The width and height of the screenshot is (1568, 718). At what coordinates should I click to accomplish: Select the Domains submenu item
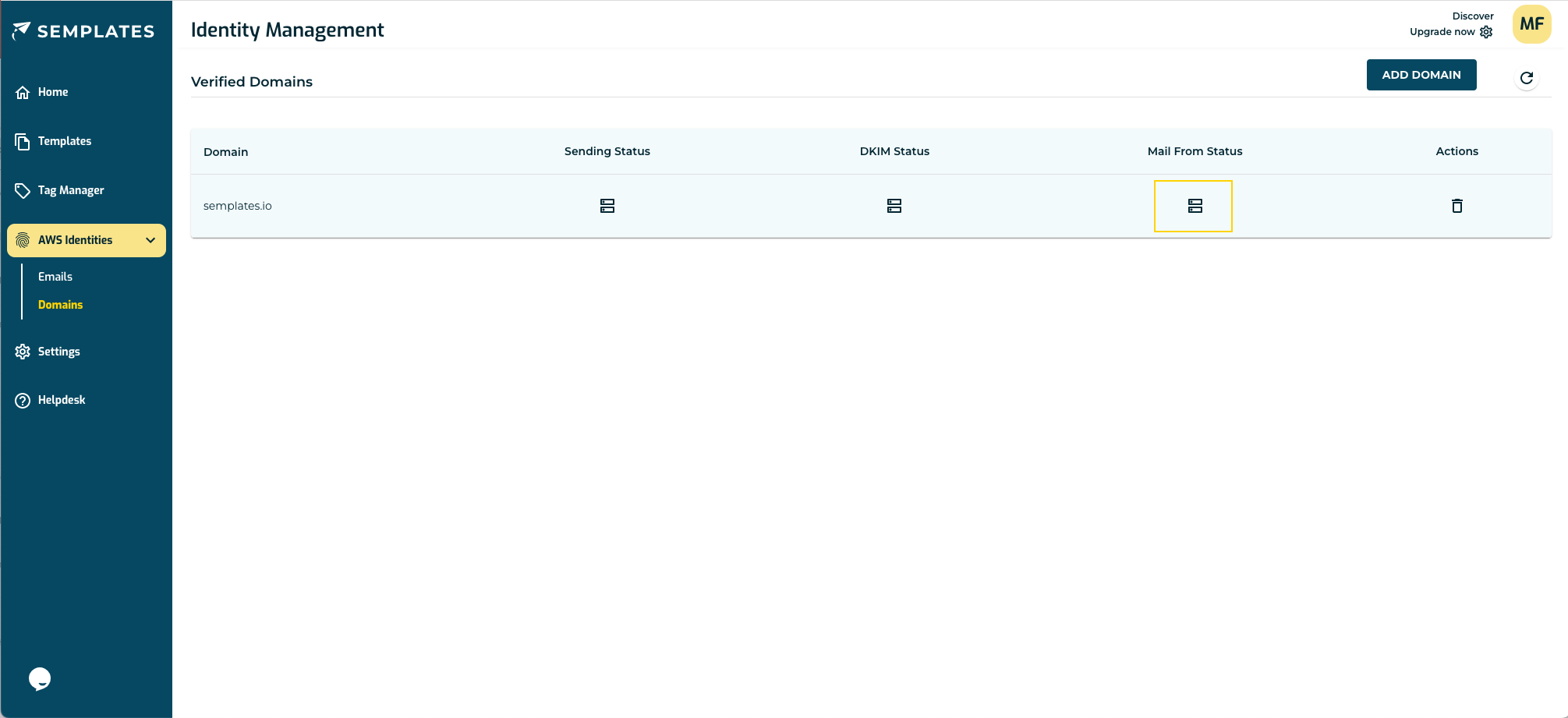(x=60, y=305)
